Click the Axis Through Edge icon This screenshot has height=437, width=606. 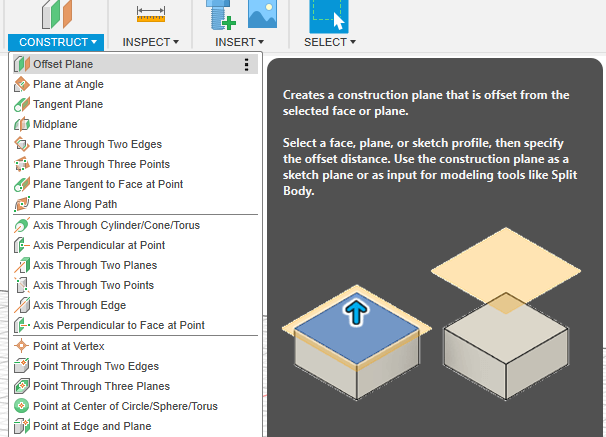[x=22, y=305]
